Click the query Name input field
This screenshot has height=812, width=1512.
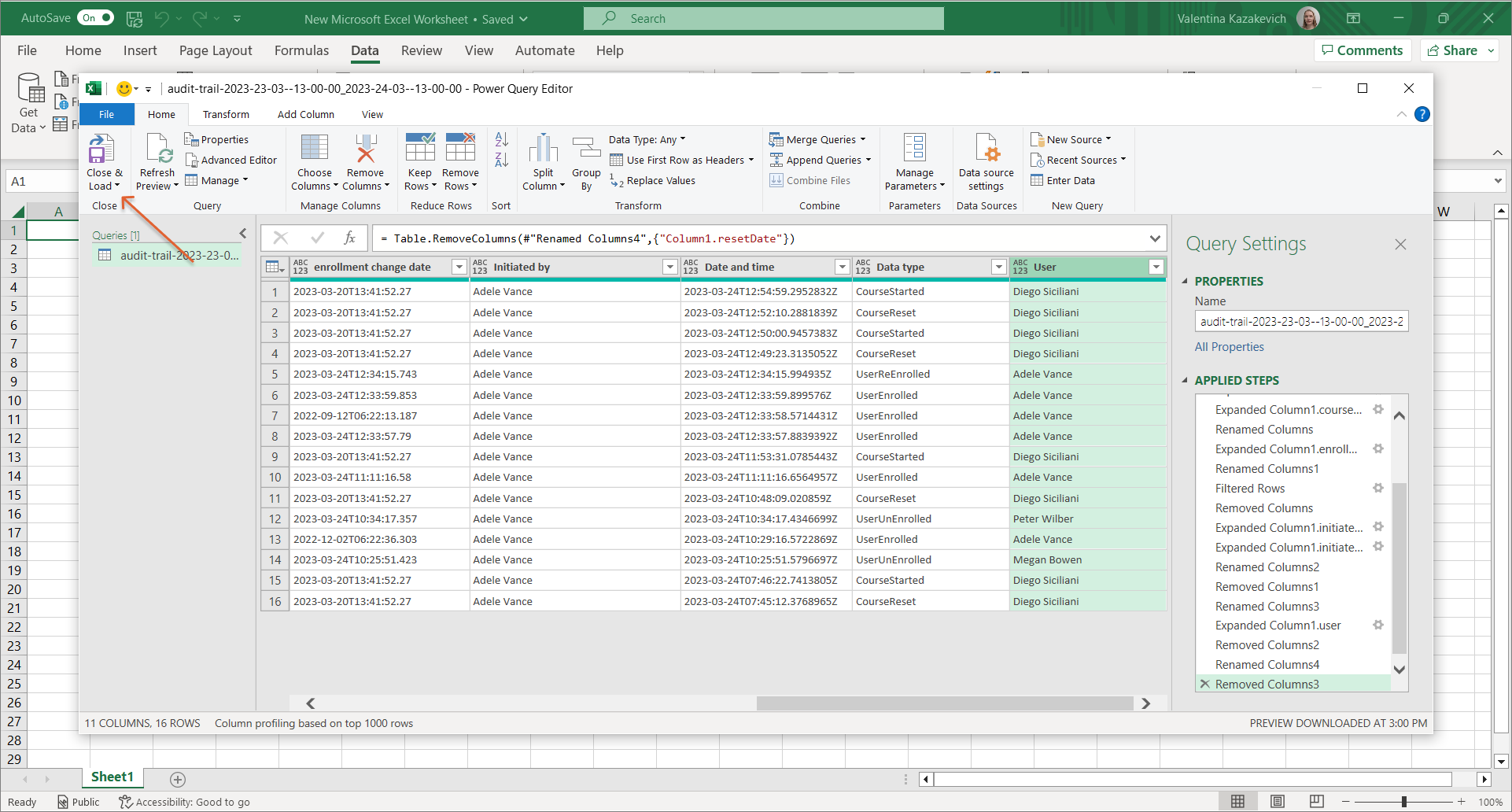tap(1300, 322)
